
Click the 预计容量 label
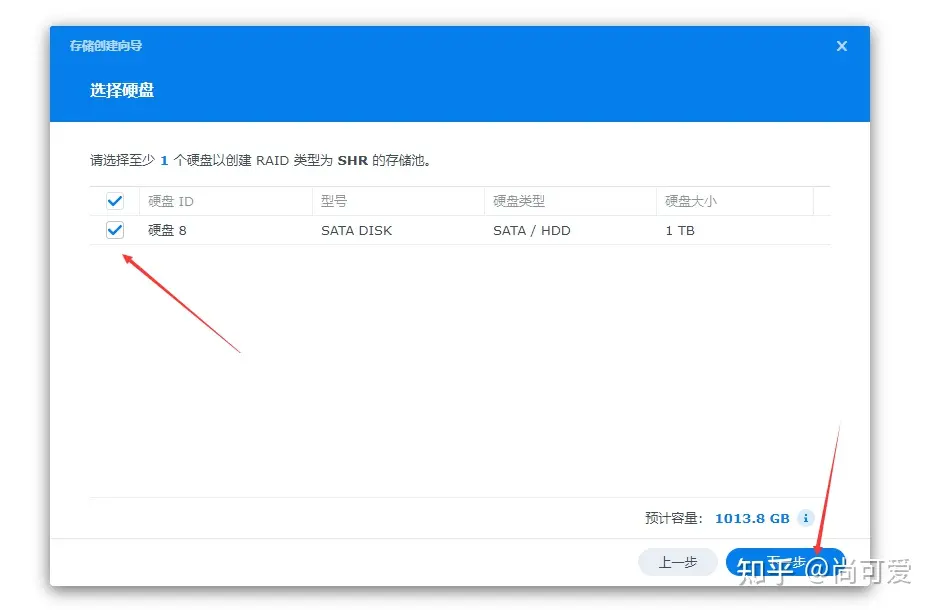coord(673,518)
